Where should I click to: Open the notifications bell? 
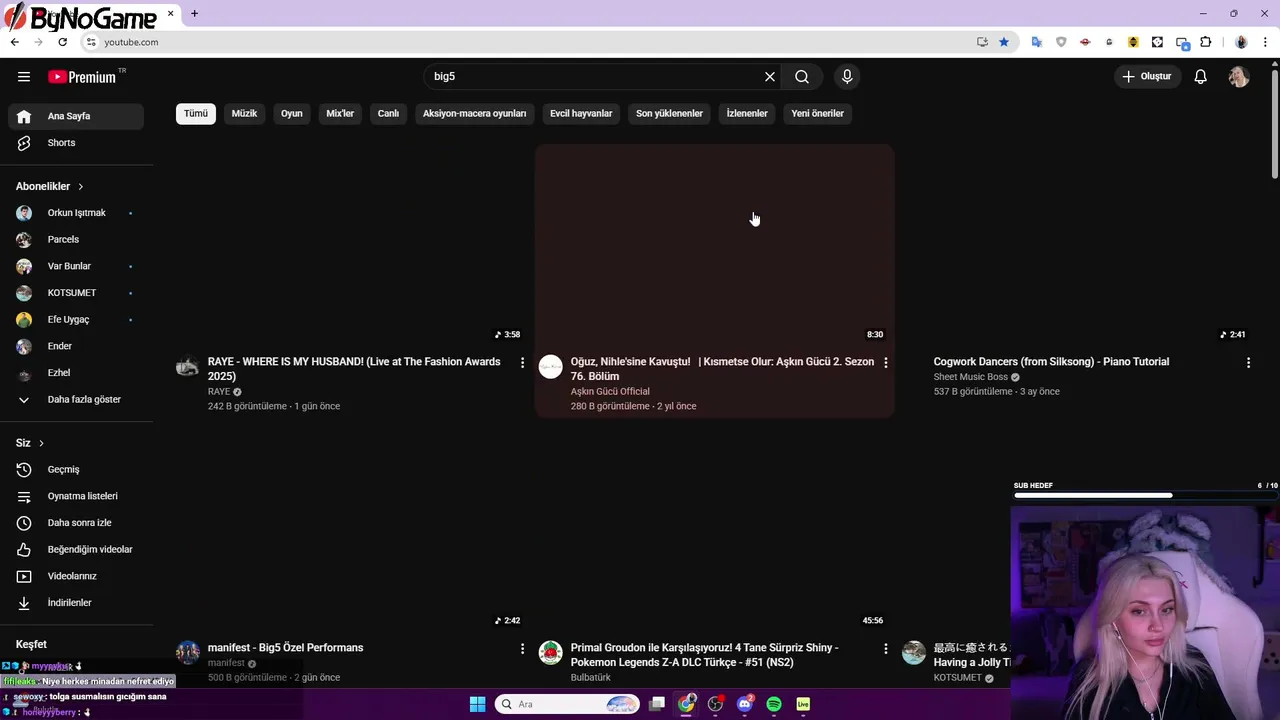pos(1201,77)
